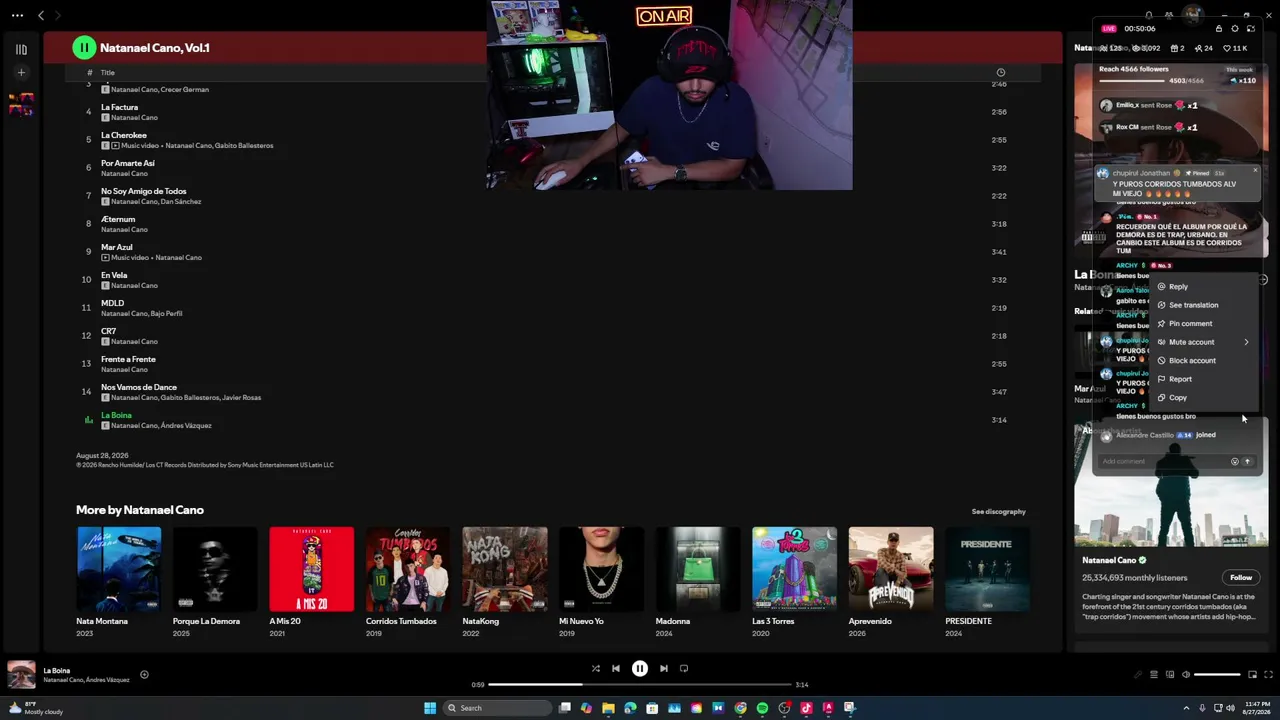The height and width of the screenshot is (720, 1280).
Task: Click the live panel pop-out icon
Action: pos(1251,29)
